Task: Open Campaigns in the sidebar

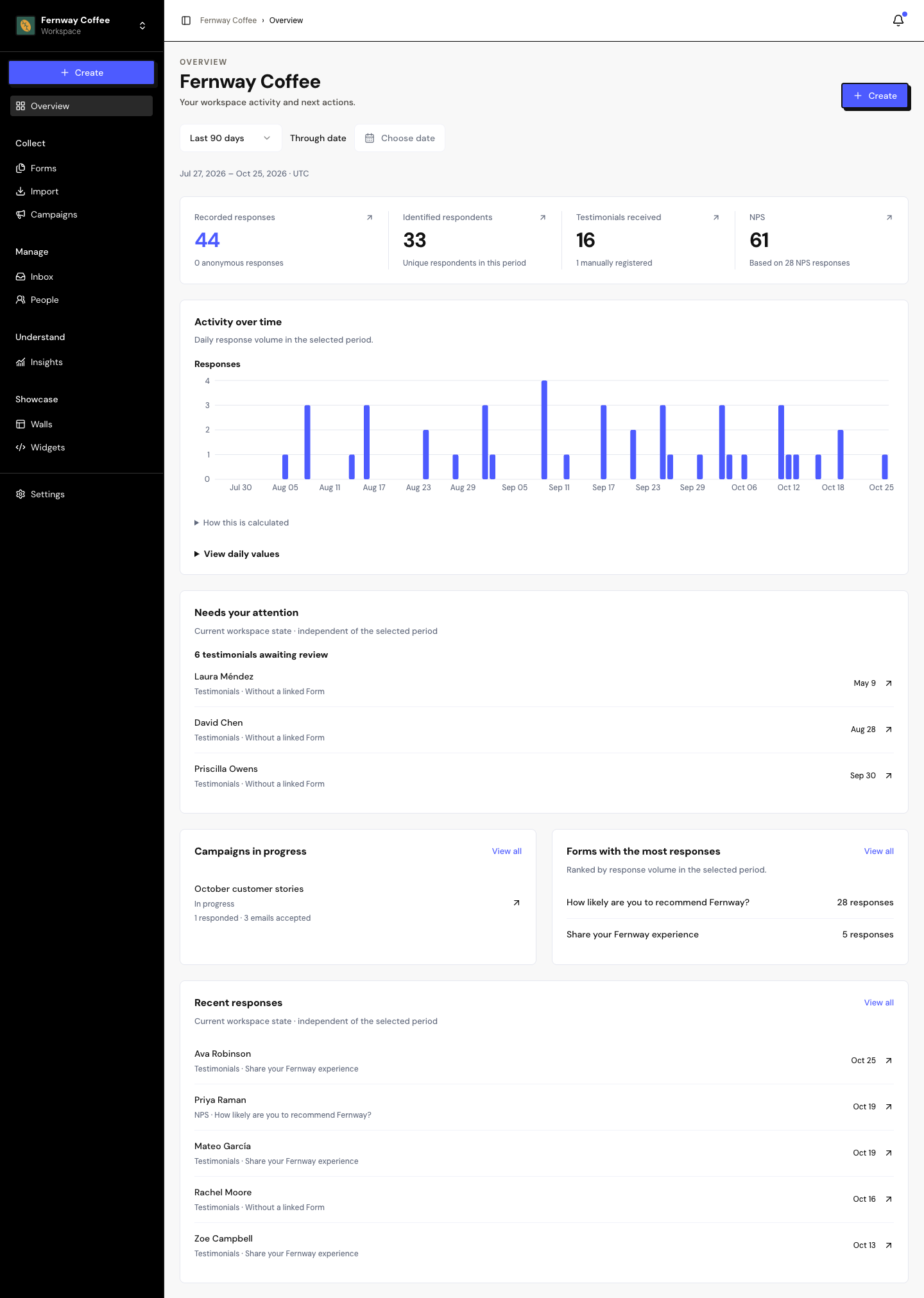Action: [81, 214]
